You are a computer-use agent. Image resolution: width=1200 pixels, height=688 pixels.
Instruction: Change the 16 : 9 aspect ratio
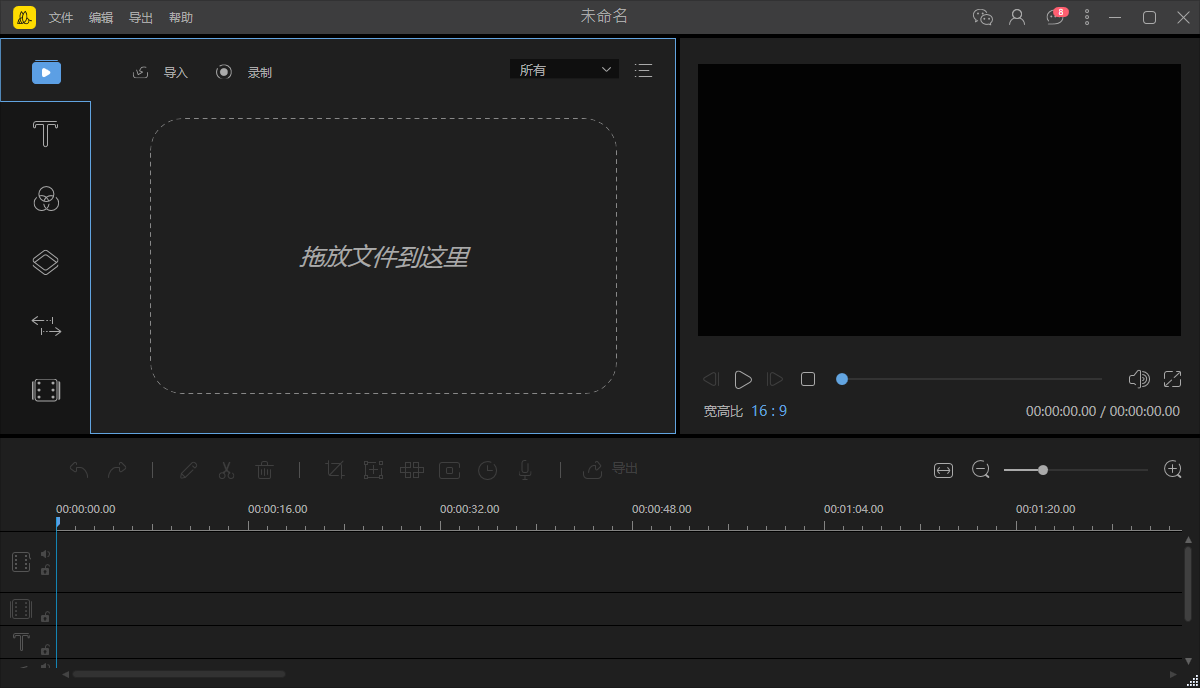[x=769, y=411]
